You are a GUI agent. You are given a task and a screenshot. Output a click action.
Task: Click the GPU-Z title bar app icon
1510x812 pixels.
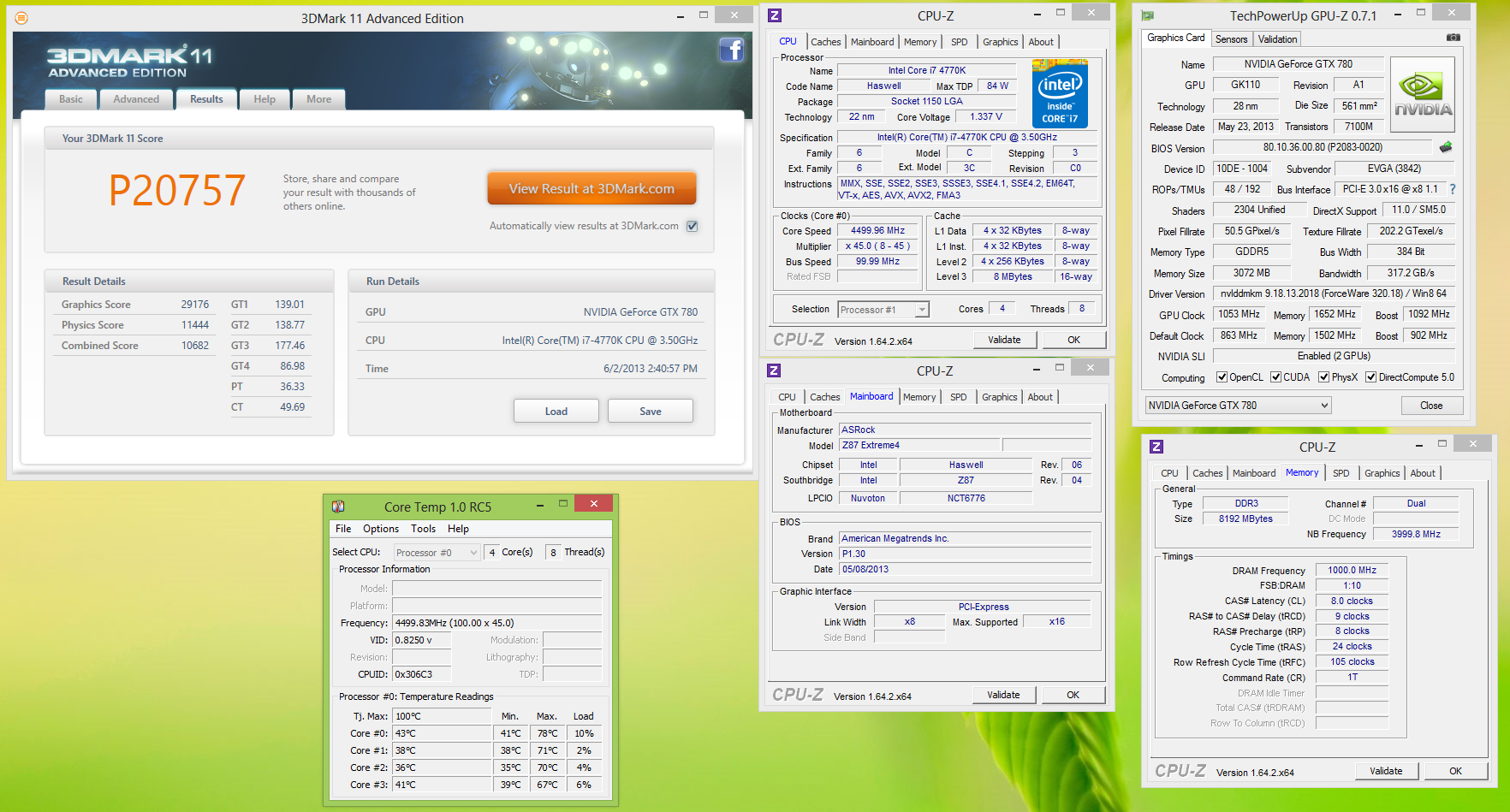pos(1148,15)
